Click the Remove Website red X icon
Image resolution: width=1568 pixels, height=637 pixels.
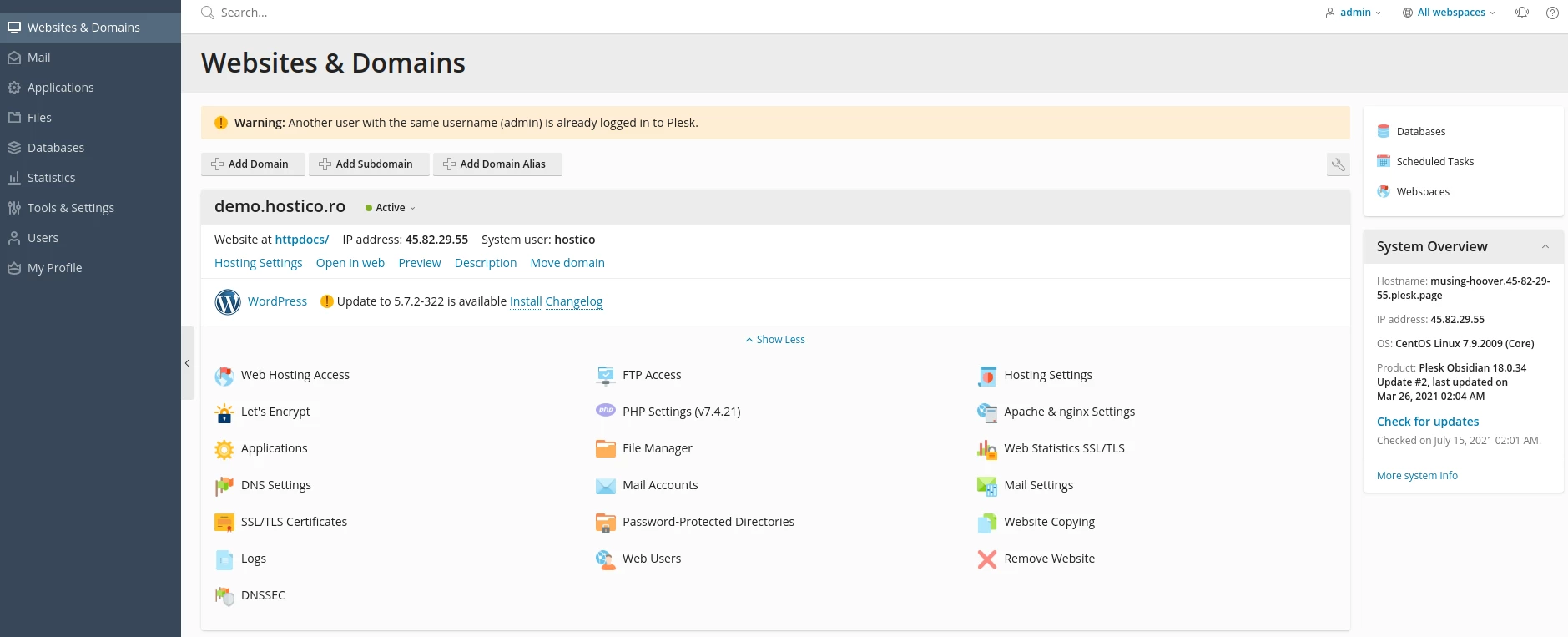tap(986, 559)
